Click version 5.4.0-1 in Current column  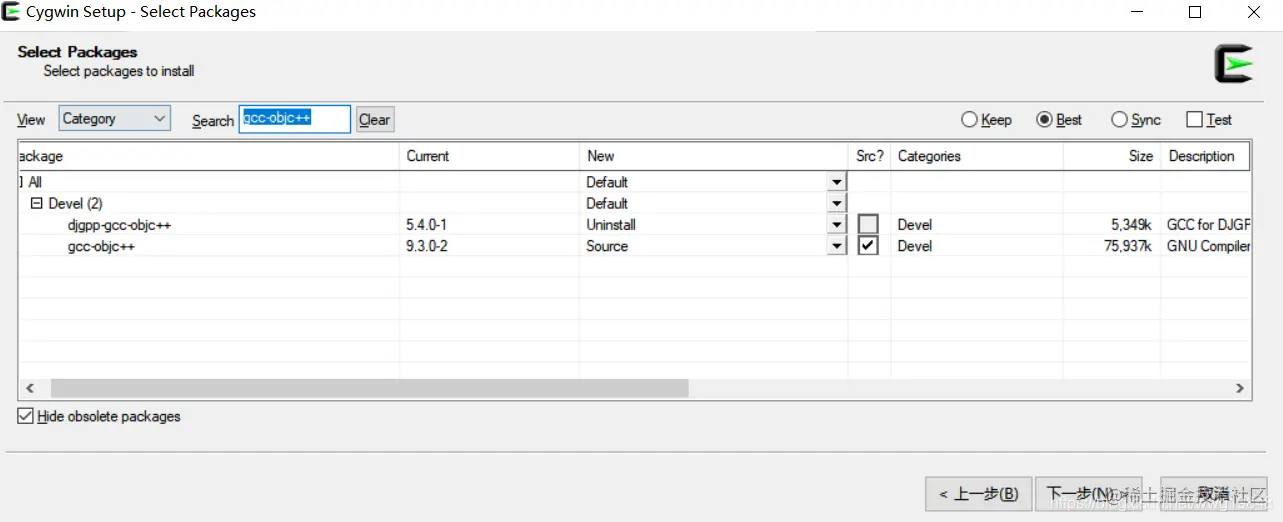coord(426,225)
